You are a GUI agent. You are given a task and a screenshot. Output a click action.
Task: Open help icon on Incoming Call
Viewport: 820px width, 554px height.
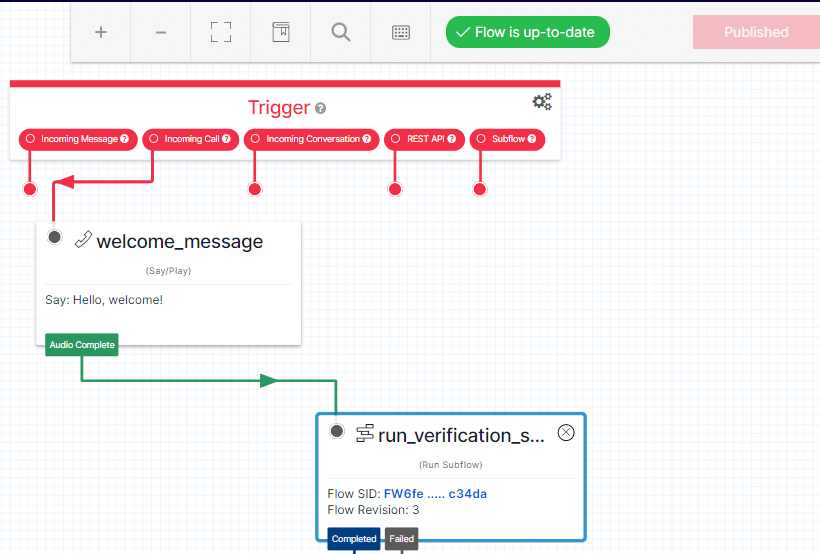[226, 139]
